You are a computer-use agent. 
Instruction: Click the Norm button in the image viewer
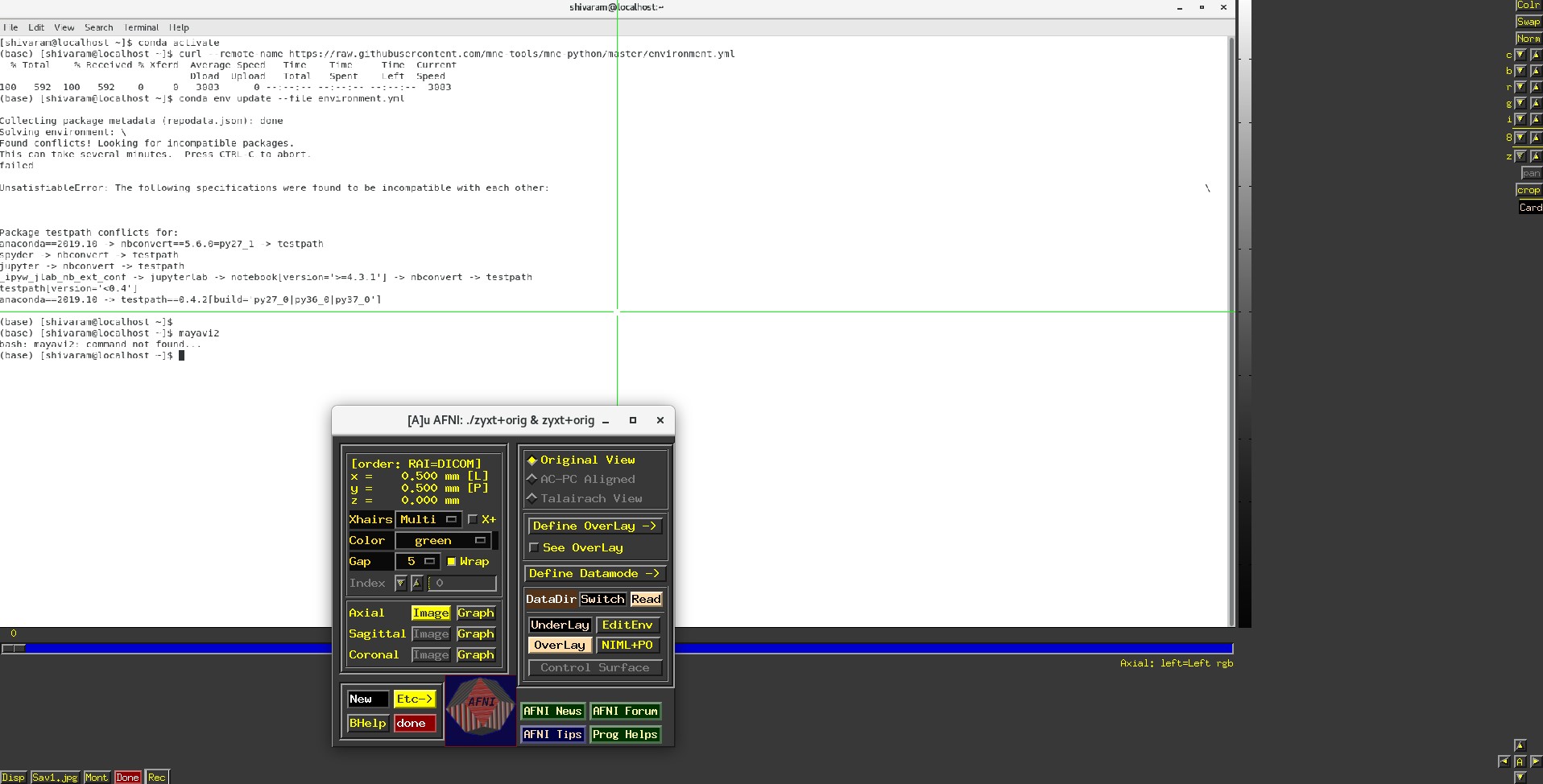click(1529, 39)
